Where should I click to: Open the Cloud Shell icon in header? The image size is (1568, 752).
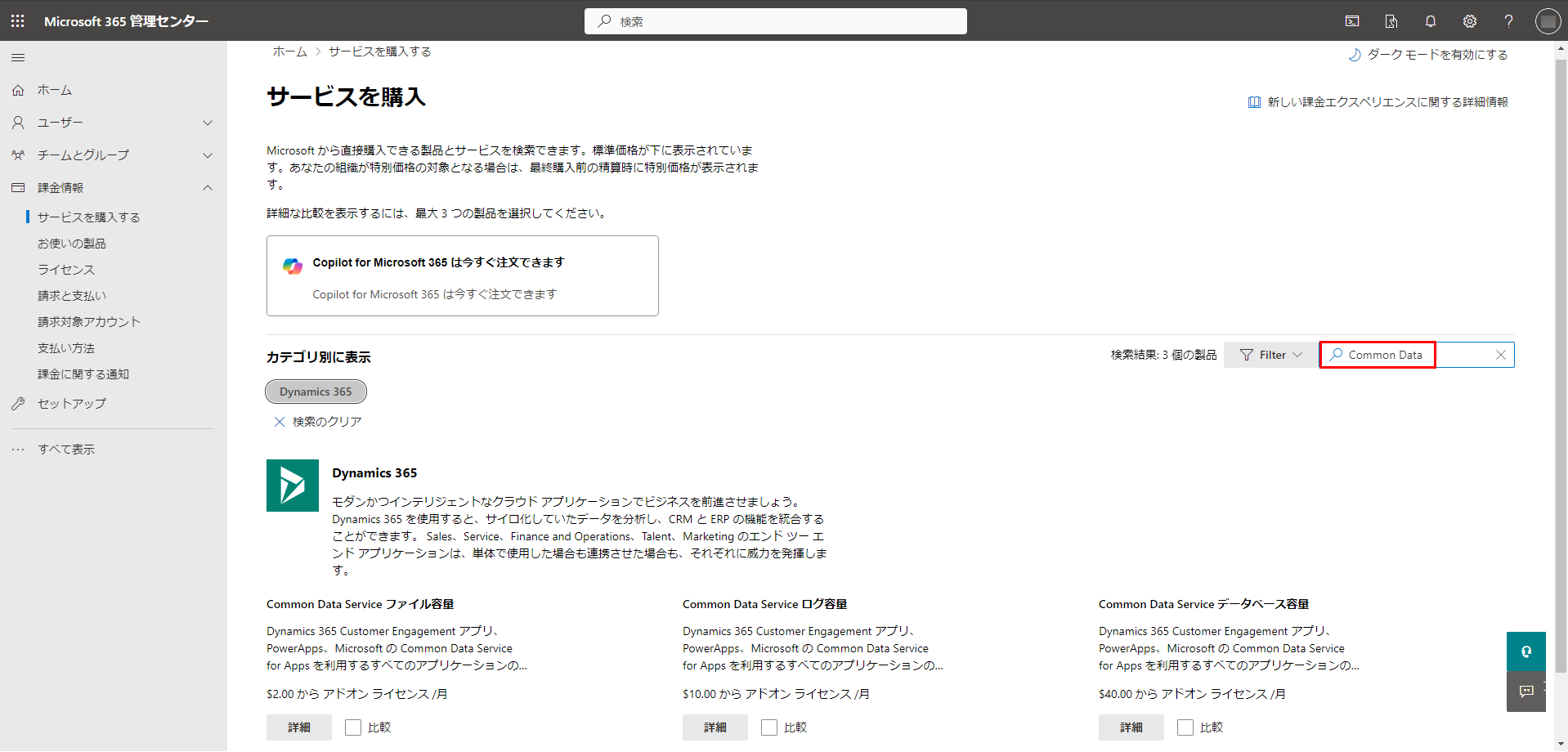coord(1352,21)
